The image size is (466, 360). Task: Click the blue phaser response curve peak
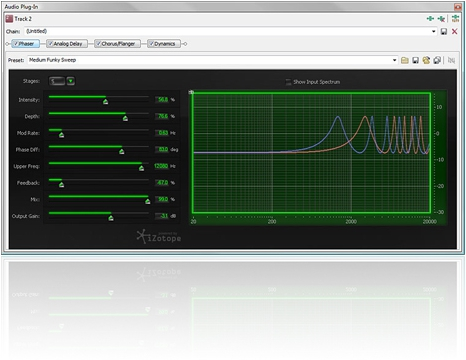[x=338, y=117]
